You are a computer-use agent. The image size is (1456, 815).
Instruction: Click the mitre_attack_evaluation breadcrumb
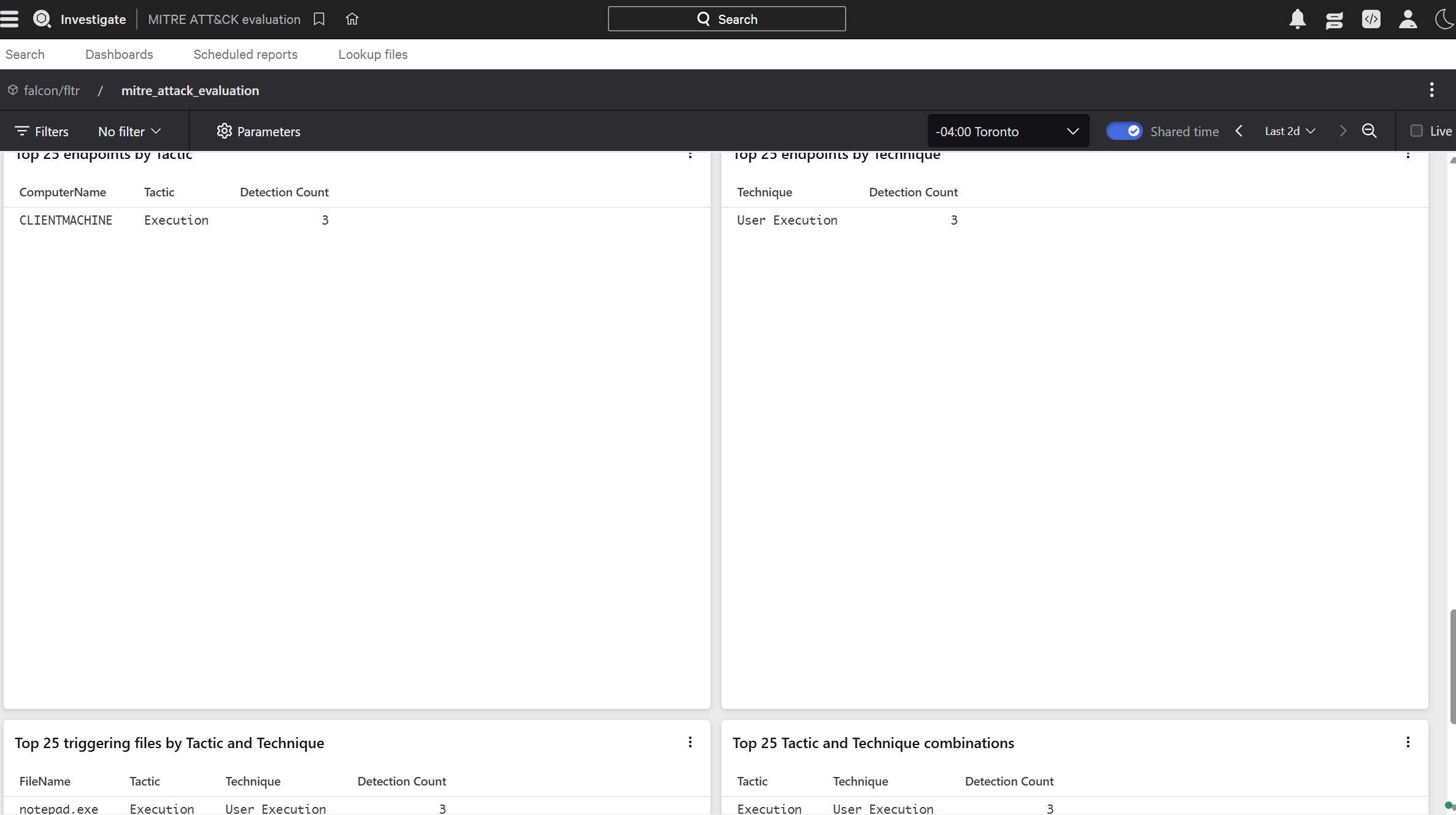(190, 90)
